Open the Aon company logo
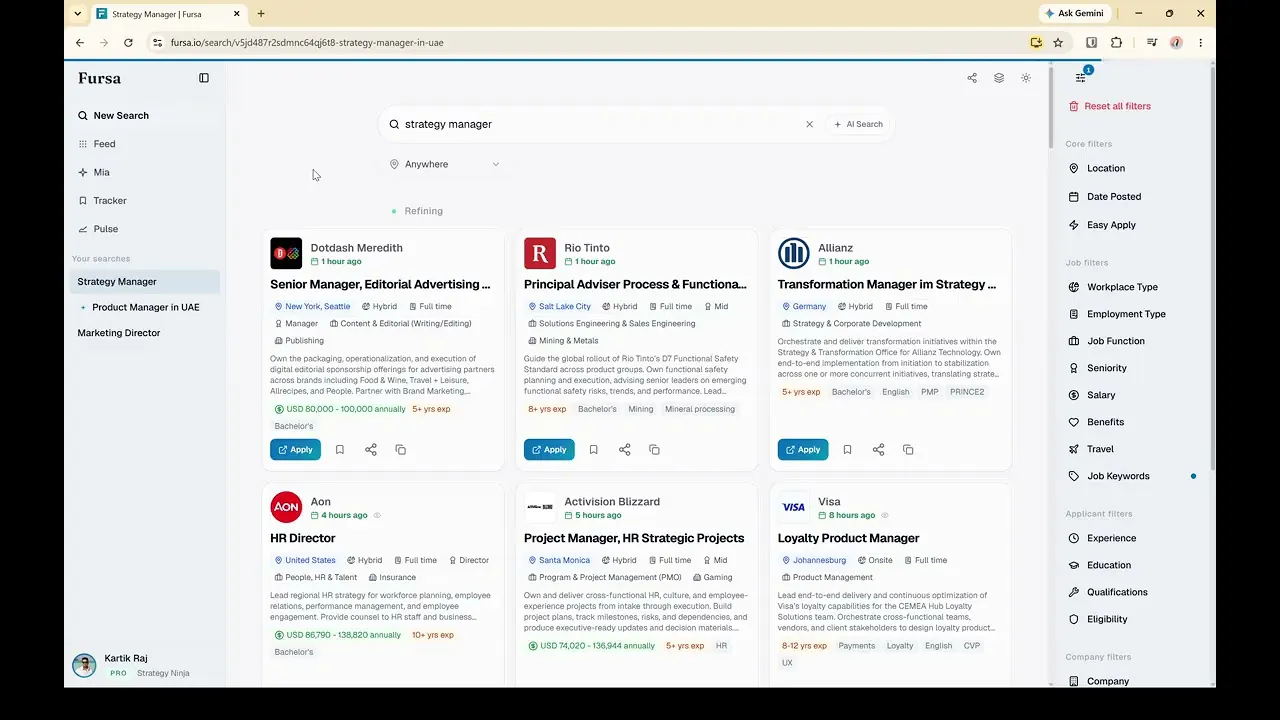This screenshot has width=1280, height=720. pos(286,508)
